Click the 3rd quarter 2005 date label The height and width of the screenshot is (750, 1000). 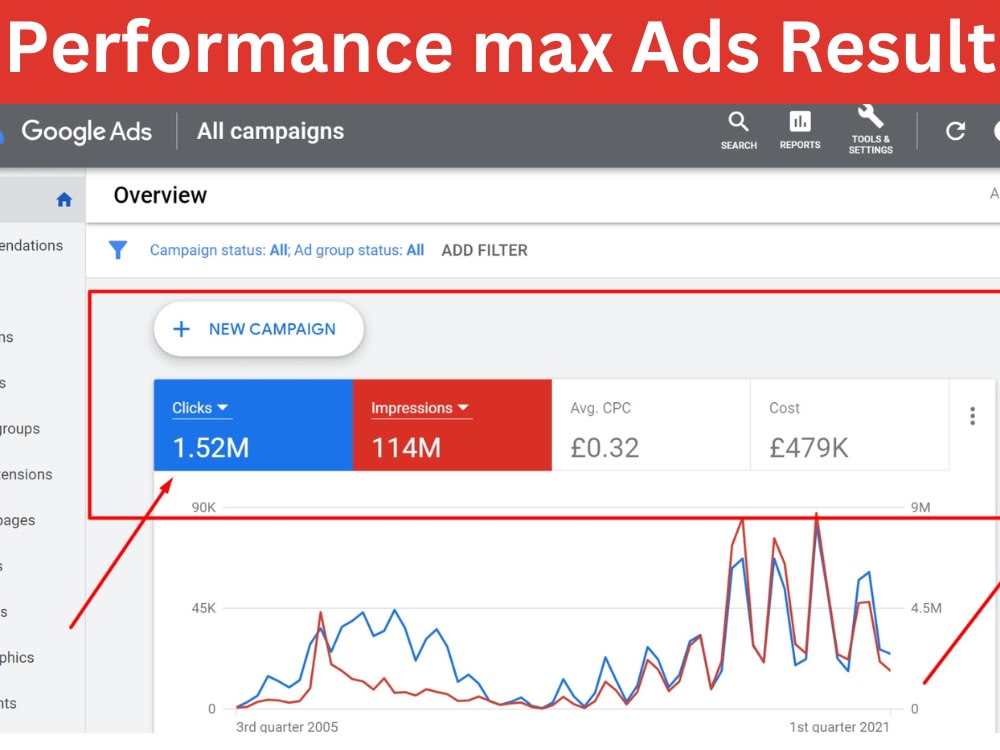coord(287,727)
